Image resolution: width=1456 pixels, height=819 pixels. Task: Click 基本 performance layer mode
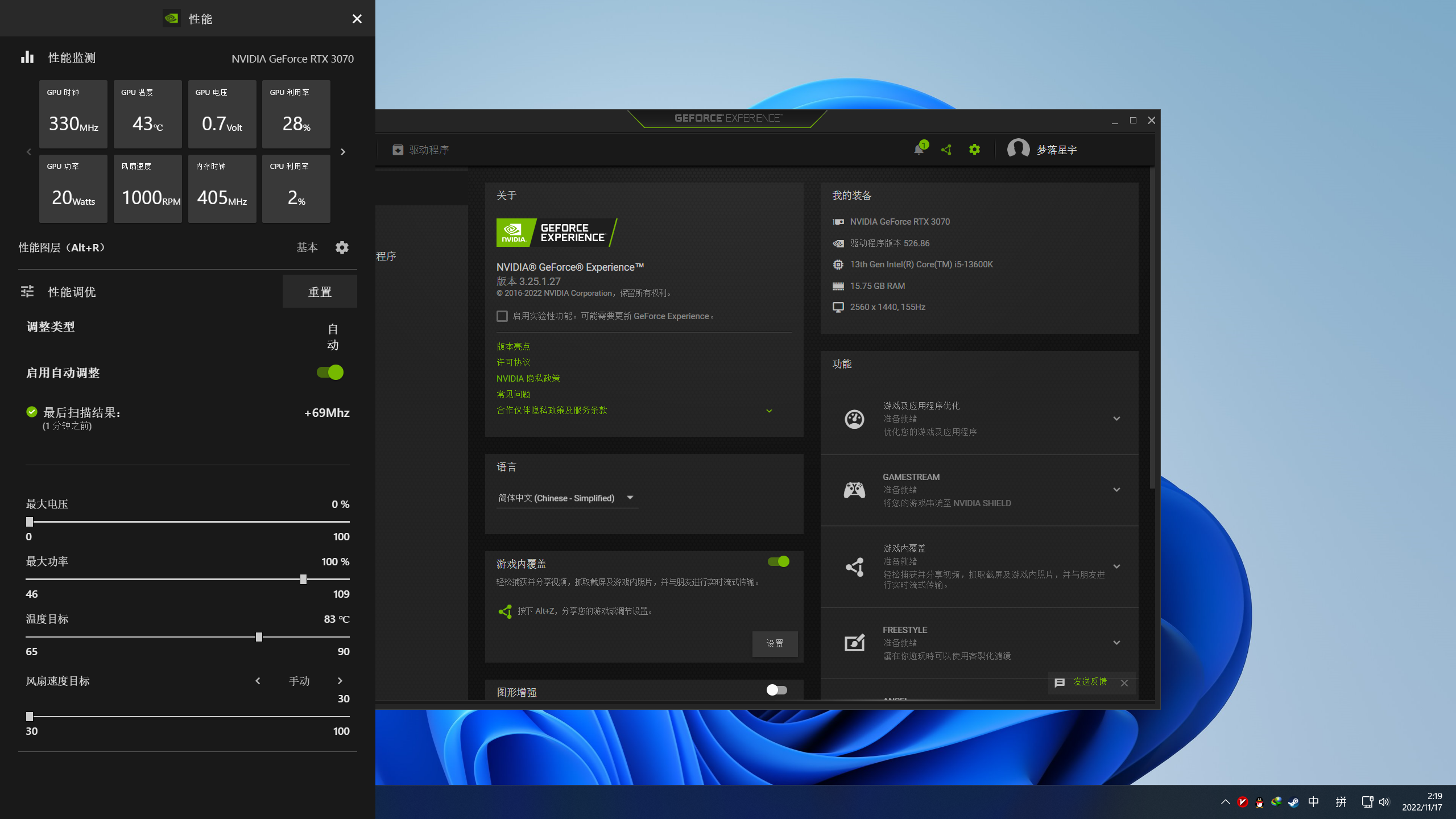coord(307,247)
